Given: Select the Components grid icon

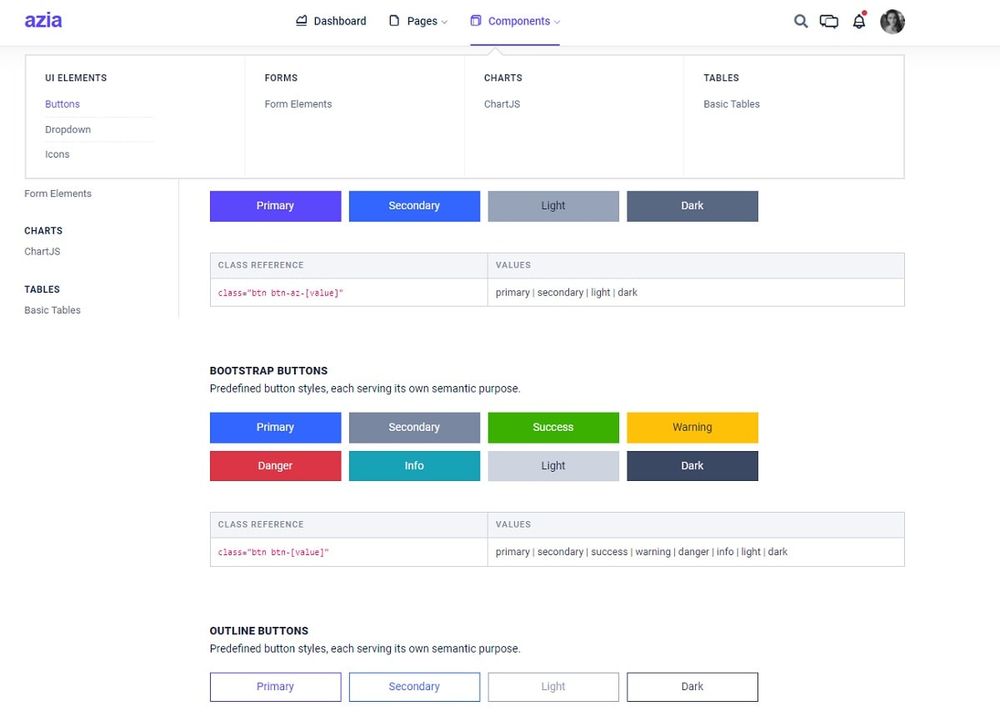Looking at the screenshot, I should tap(477, 20).
